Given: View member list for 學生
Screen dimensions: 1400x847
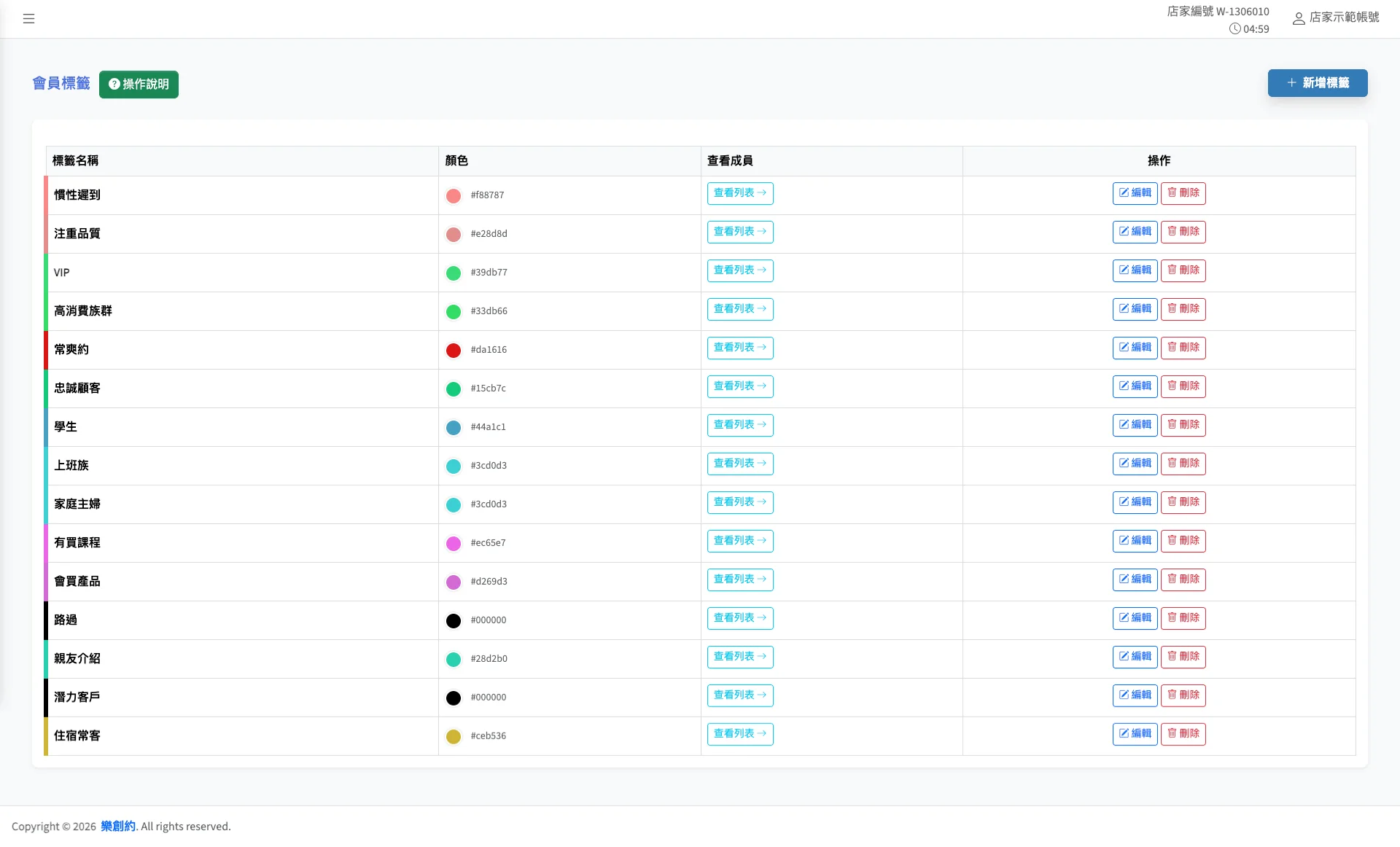Looking at the screenshot, I should click(x=740, y=425).
